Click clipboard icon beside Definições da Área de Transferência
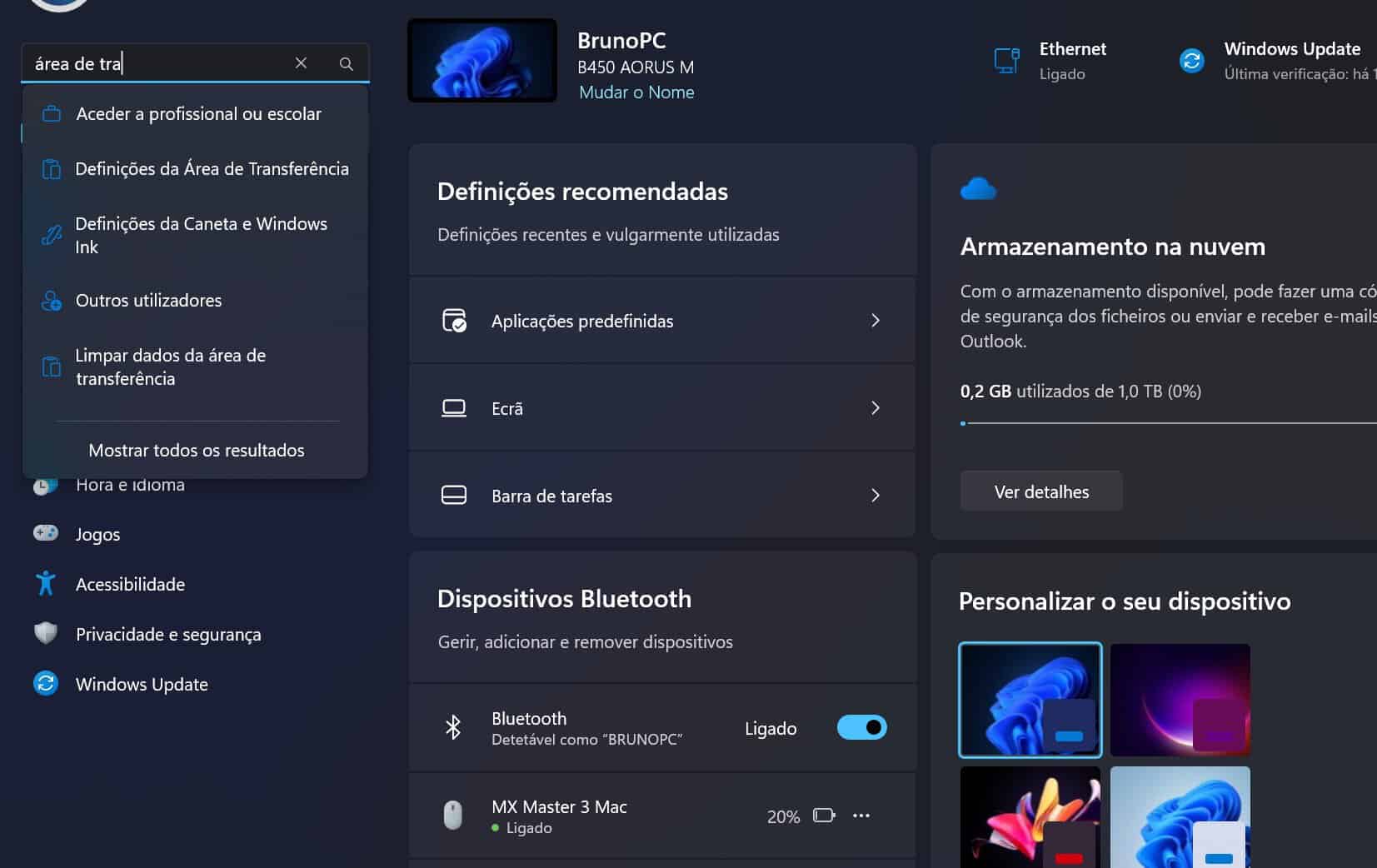 (52, 169)
